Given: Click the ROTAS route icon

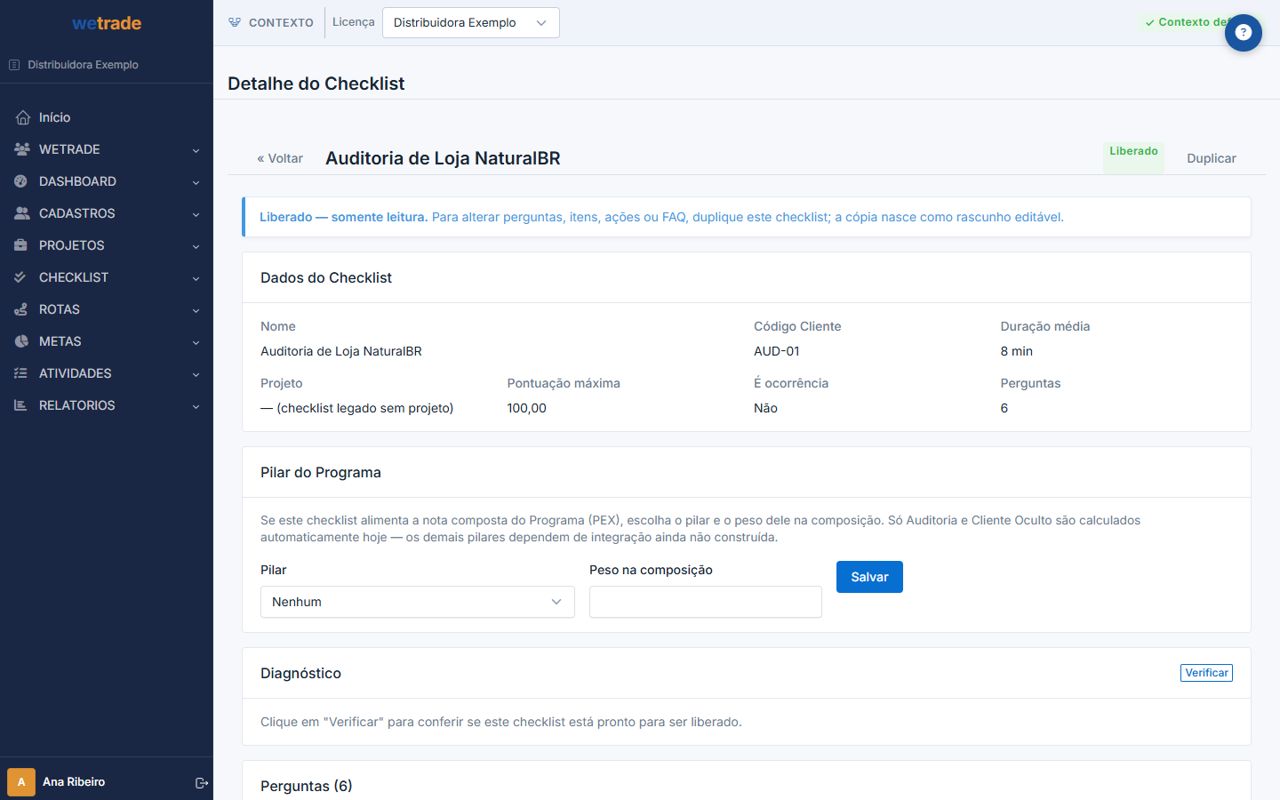Looking at the screenshot, I should 22,309.
